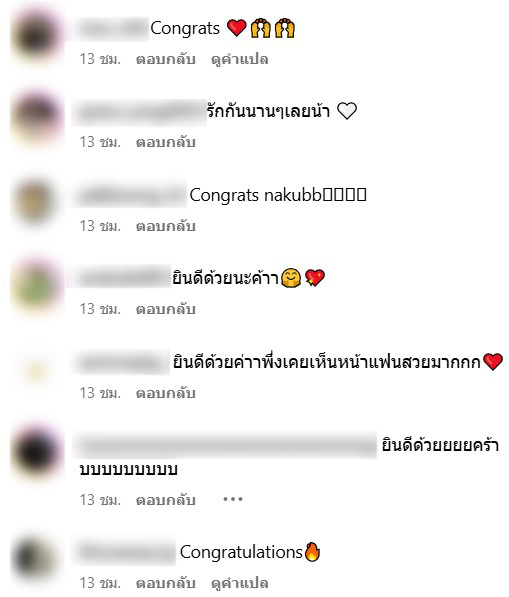
Task: Open blurred username before Congrats nakubb text
Action: click(x=130, y=195)
